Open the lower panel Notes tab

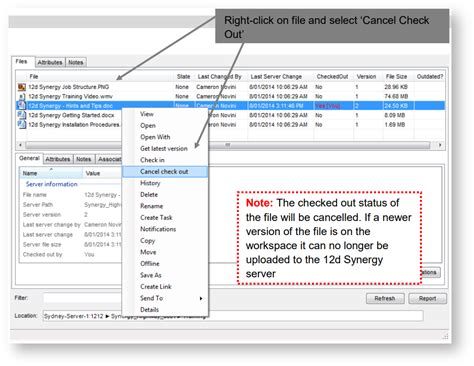pos(83,159)
